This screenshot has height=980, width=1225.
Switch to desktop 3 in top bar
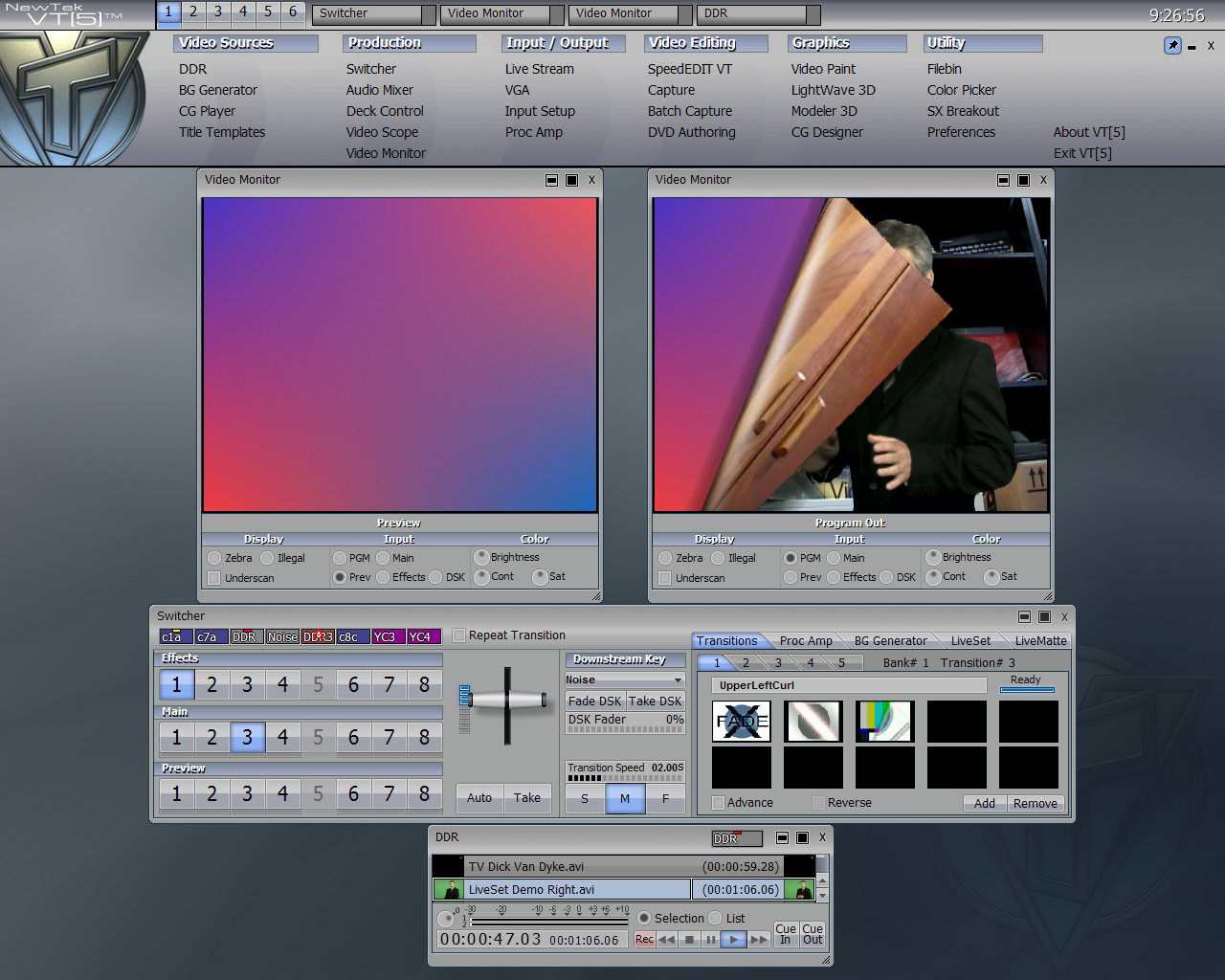click(218, 12)
